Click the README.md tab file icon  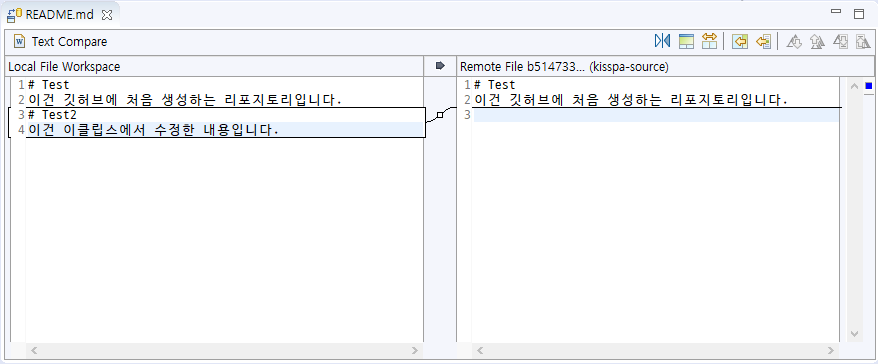pyautogui.click(x=14, y=15)
